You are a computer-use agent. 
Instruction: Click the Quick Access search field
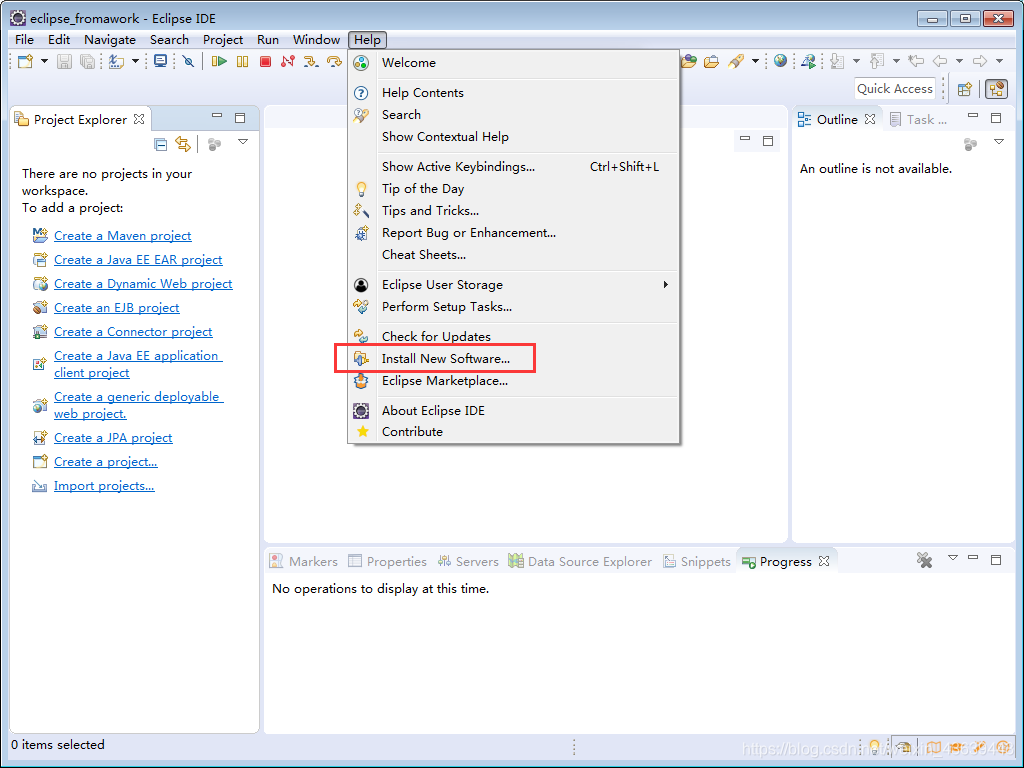click(x=895, y=89)
